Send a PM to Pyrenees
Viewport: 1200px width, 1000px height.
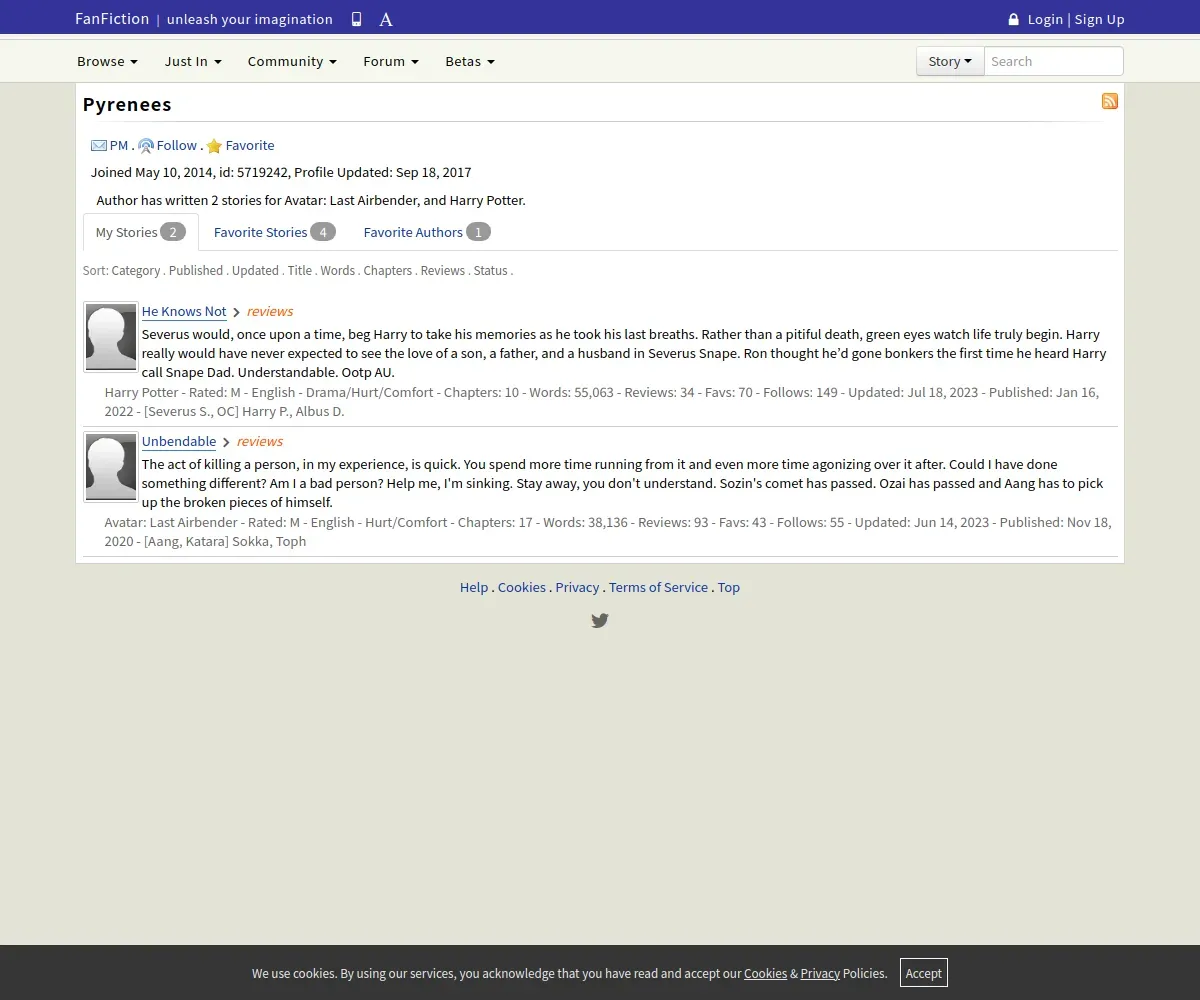coord(119,145)
